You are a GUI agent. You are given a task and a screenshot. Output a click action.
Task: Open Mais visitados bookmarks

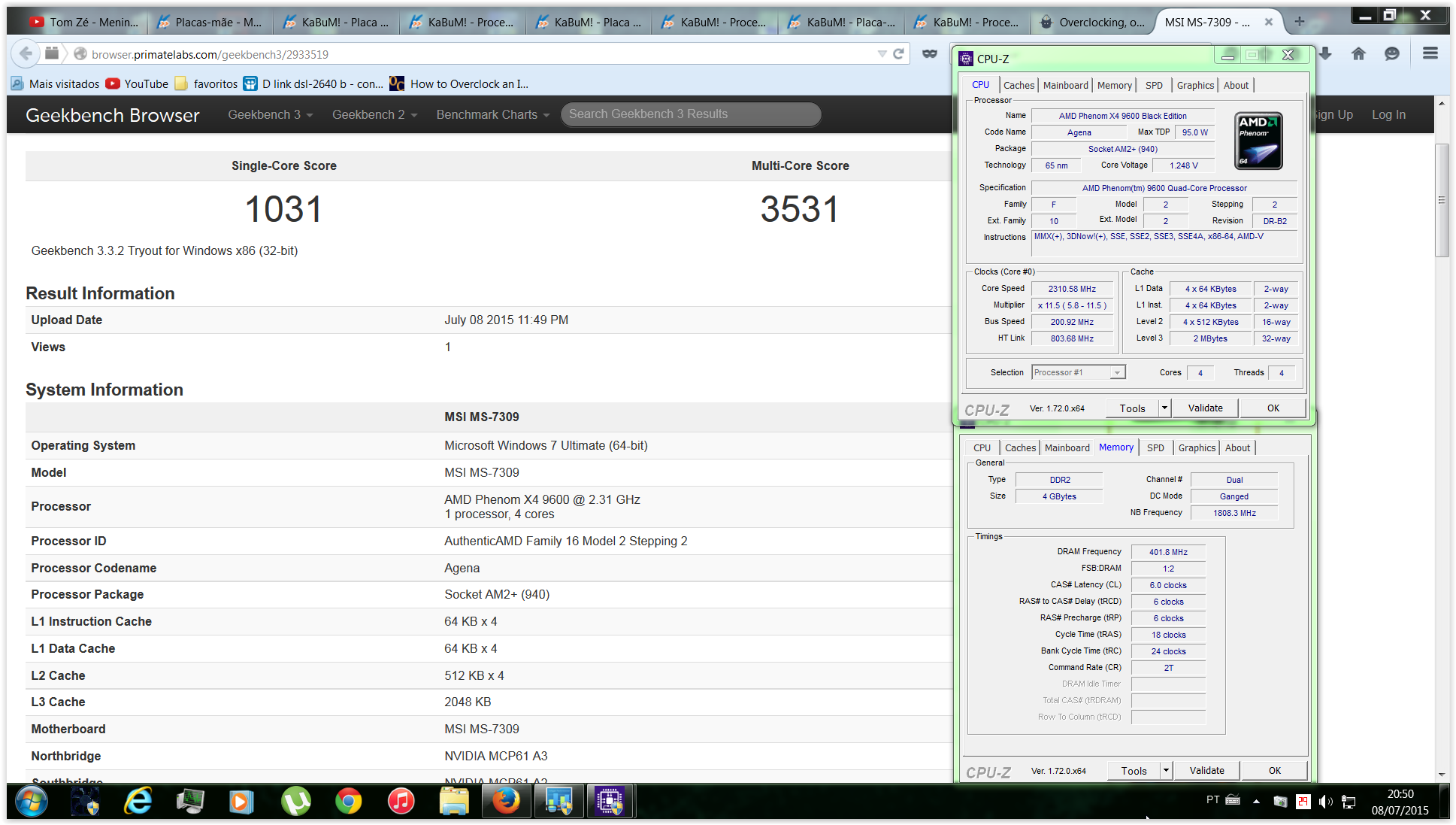tap(56, 83)
